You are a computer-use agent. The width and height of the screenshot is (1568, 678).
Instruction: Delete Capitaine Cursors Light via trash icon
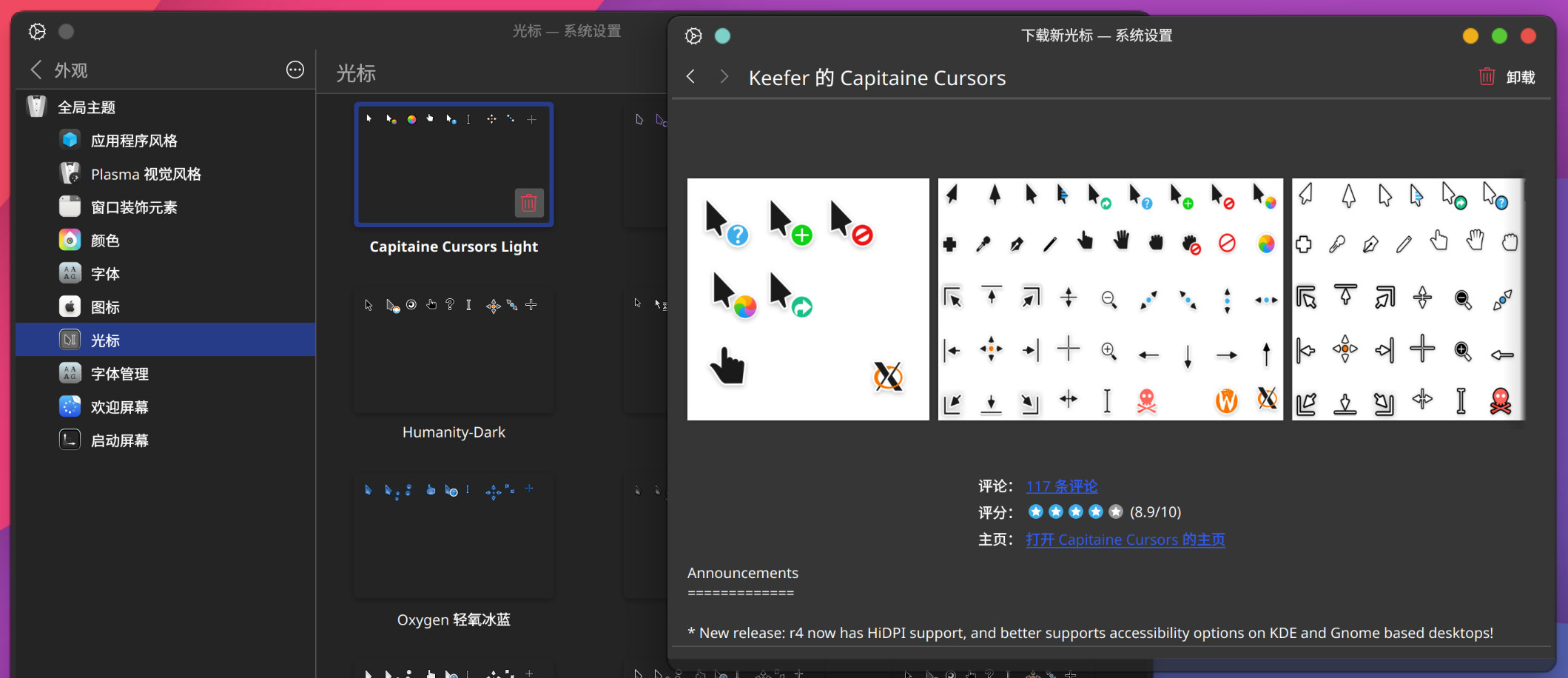(529, 203)
